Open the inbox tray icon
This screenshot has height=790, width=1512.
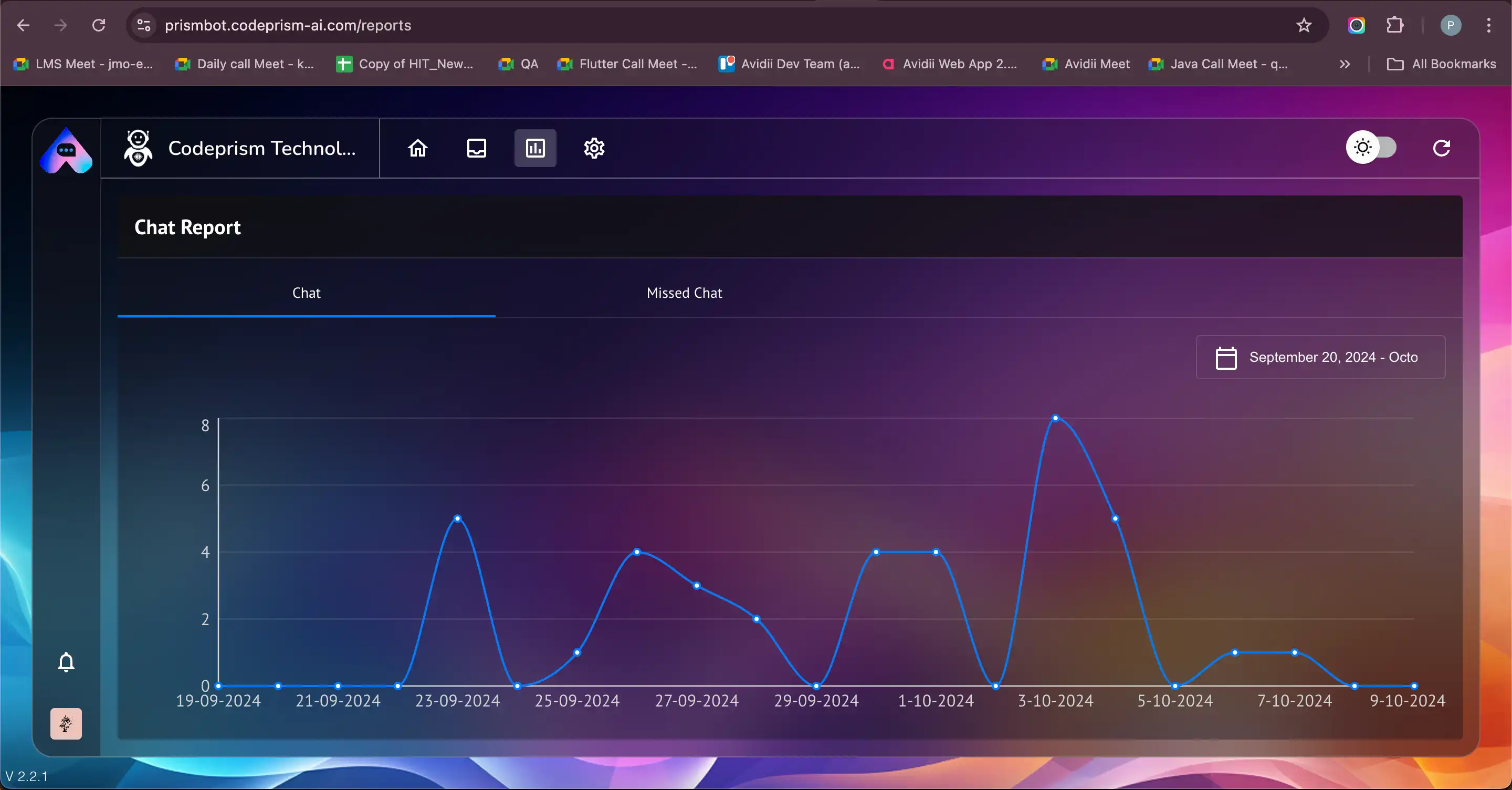tap(476, 148)
